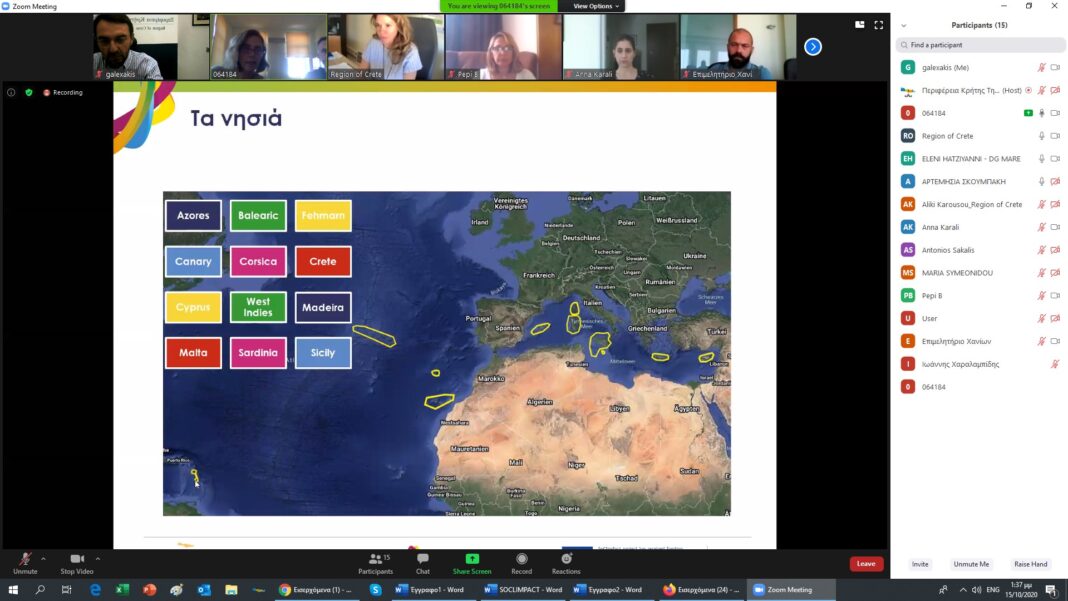Switch to SOCLIMPACT Word taskbar window
1068x601 pixels.
click(524, 590)
